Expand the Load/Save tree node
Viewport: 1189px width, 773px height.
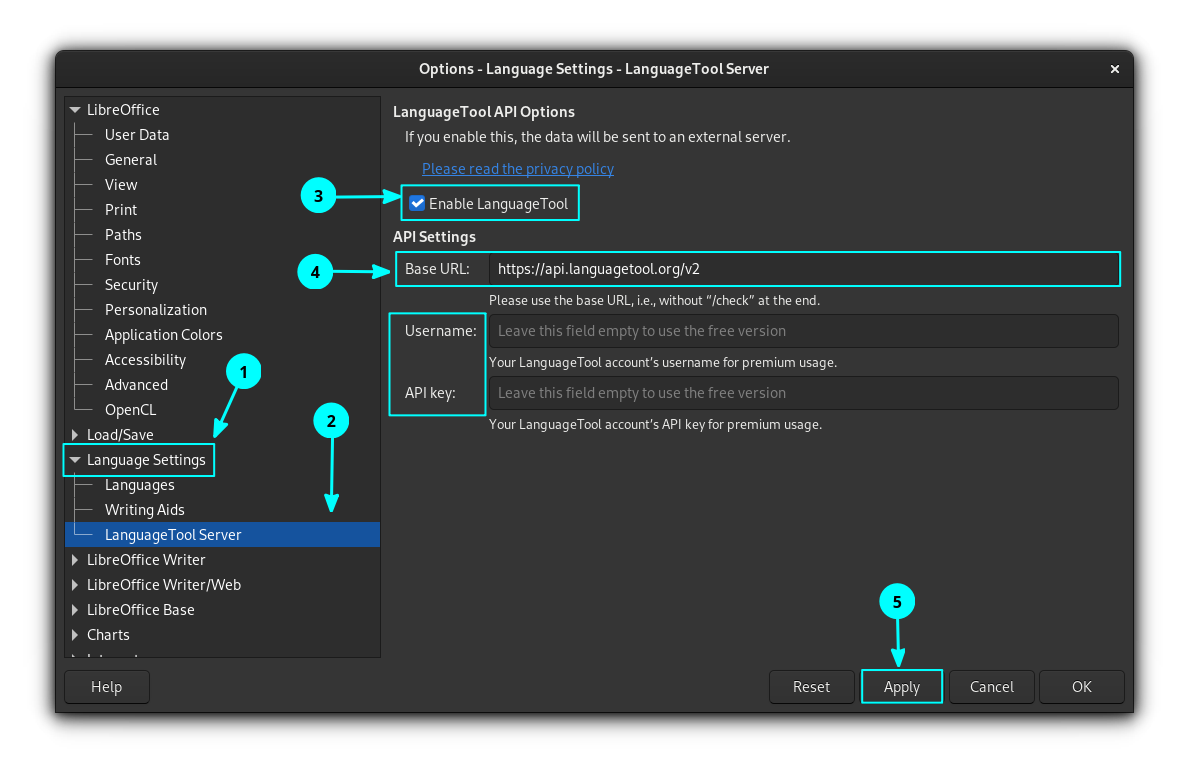pyautogui.click(x=75, y=435)
